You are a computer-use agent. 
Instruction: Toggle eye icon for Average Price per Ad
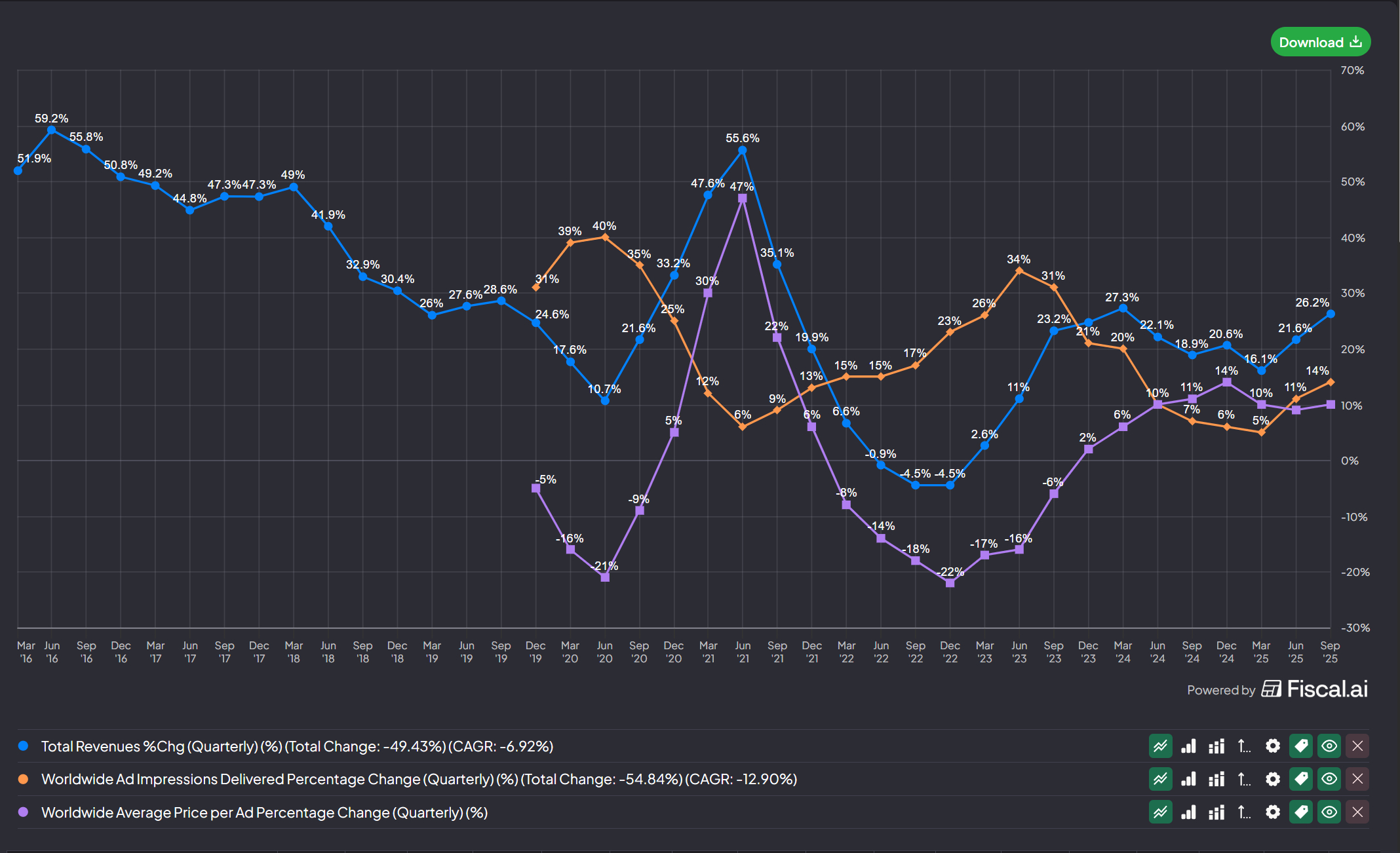[x=1329, y=812]
